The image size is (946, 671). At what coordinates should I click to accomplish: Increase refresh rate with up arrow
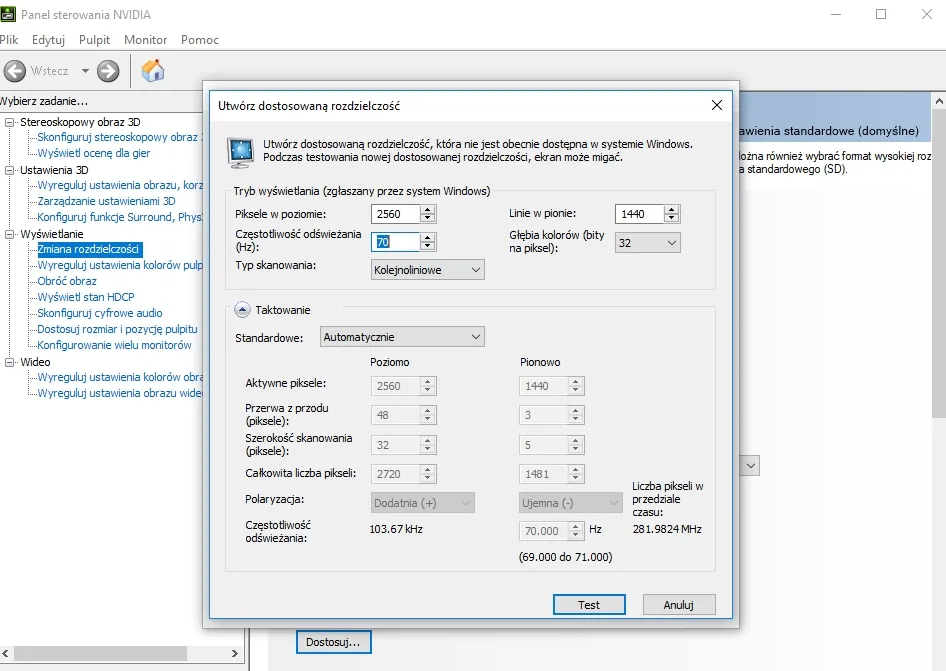coord(428,237)
